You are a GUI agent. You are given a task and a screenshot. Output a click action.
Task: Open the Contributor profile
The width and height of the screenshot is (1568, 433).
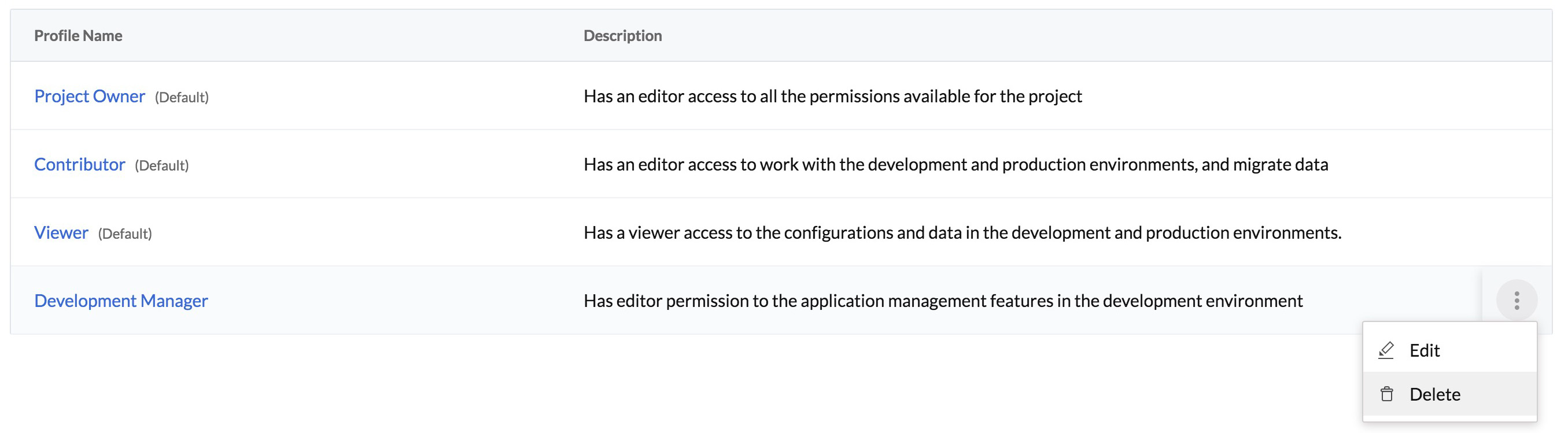[80, 164]
